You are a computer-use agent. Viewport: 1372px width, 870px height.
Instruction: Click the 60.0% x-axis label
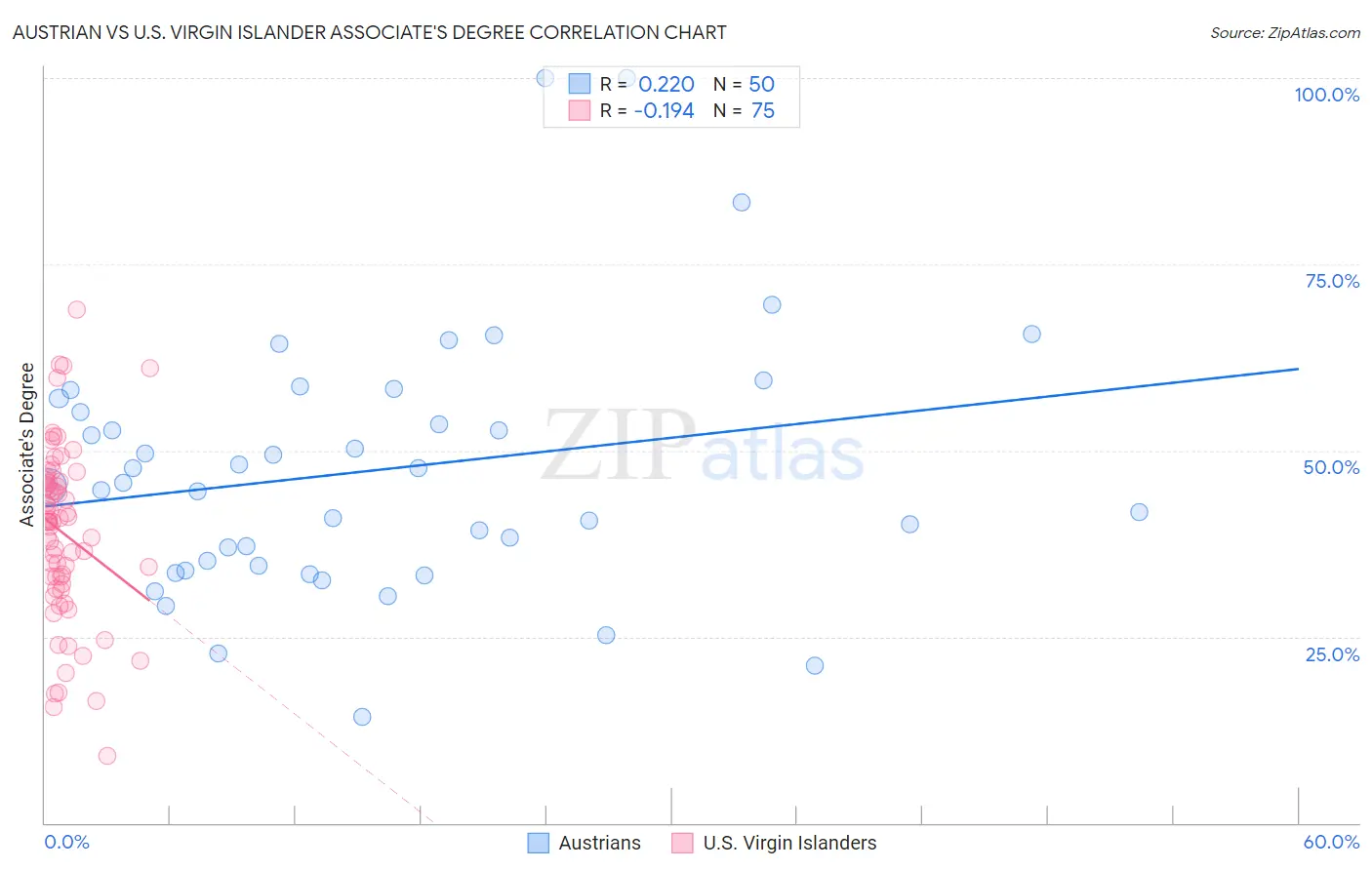pos(1331,842)
